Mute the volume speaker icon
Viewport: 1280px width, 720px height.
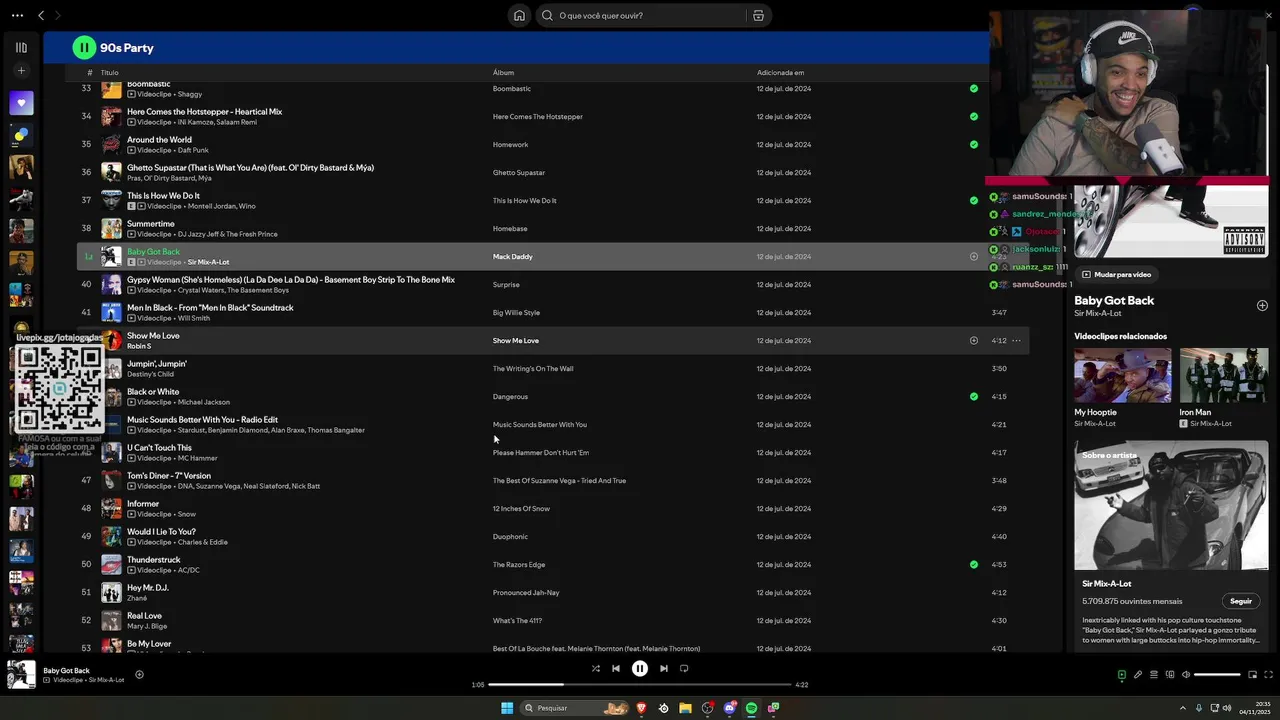pos(1186,674)
